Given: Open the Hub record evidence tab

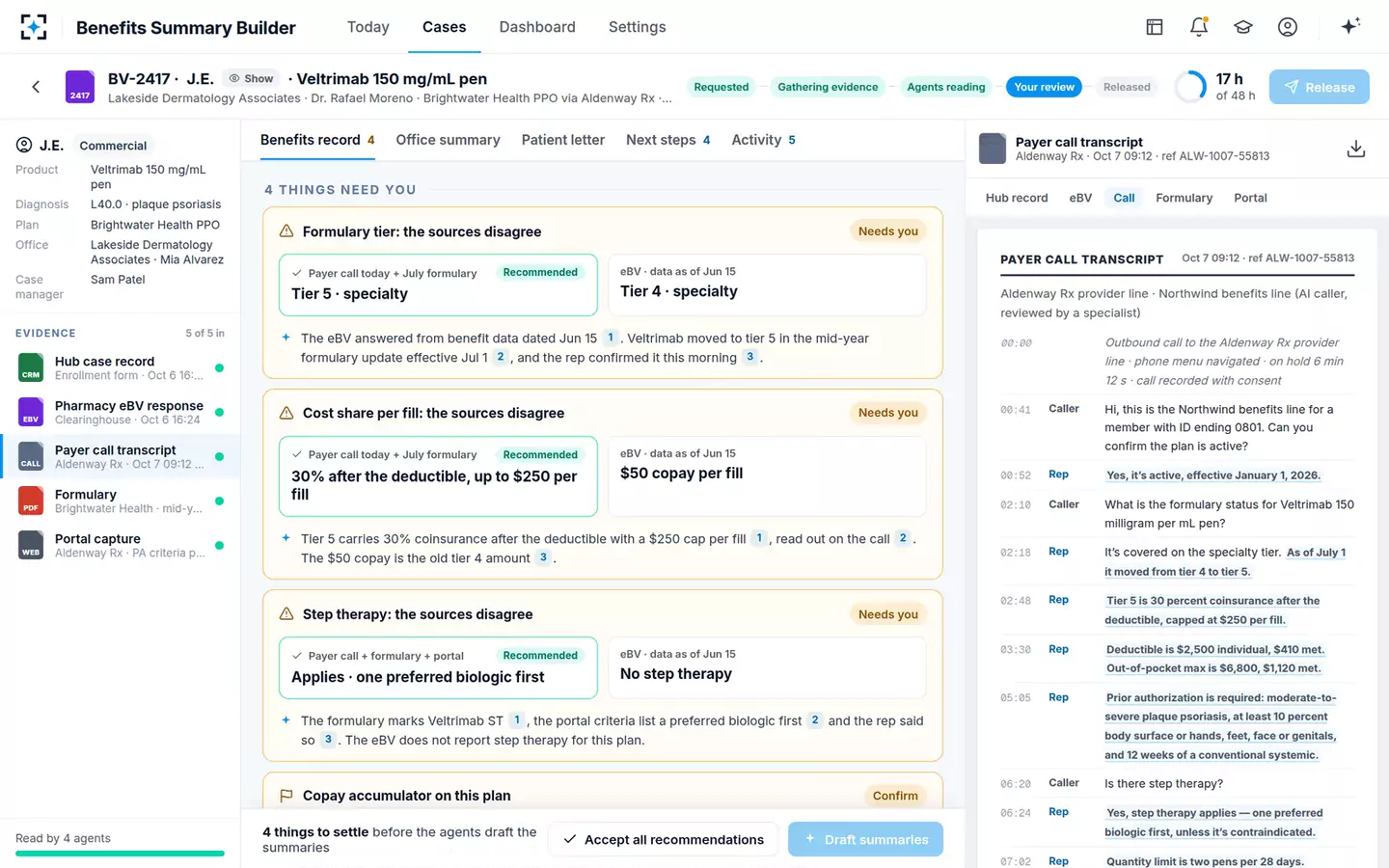Looking at the screenshot, I should pyautogui.click(x=1017, y=198).
